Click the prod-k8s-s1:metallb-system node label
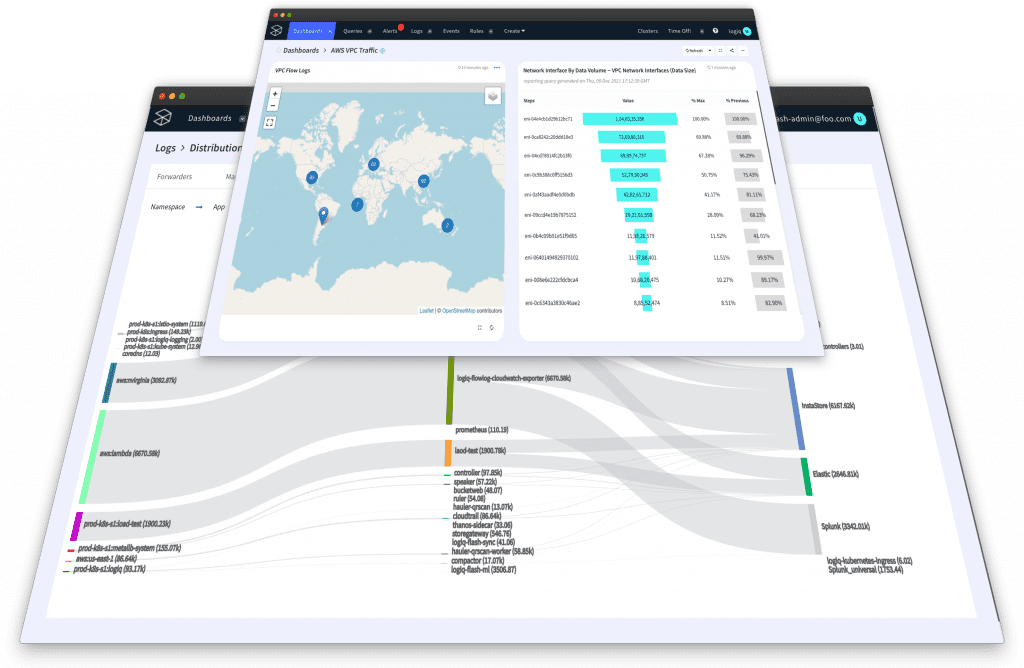Screen dimensions: 1024x668 click(x=129, y=548)
